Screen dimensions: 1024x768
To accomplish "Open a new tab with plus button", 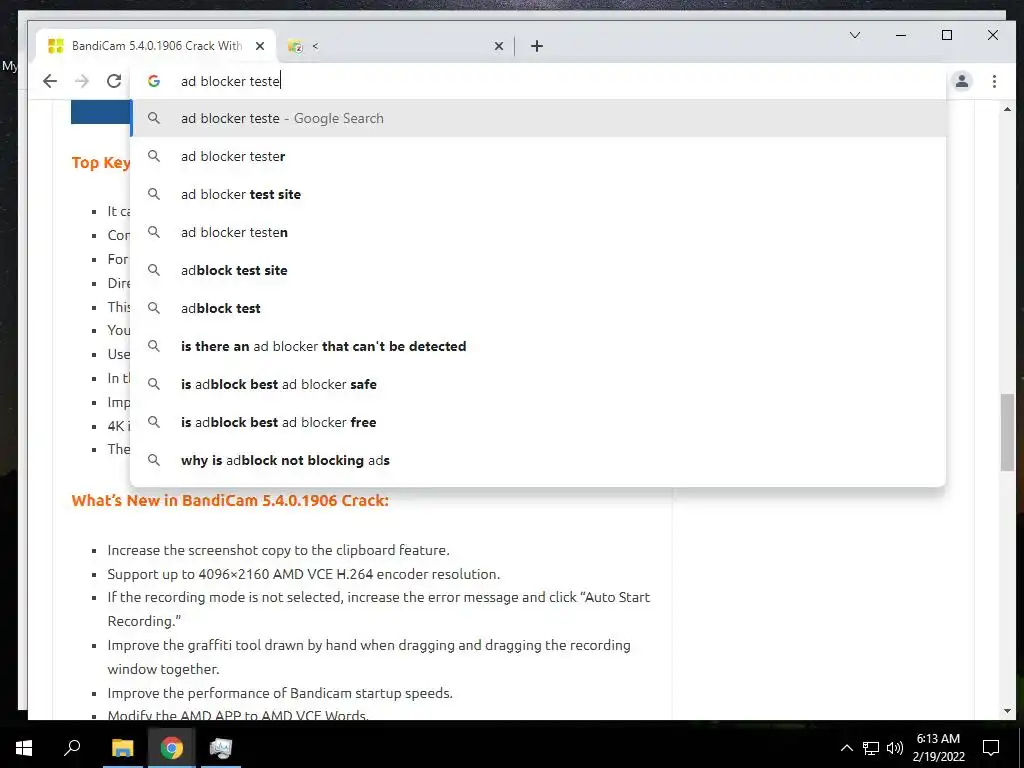I will coord(537,46).
